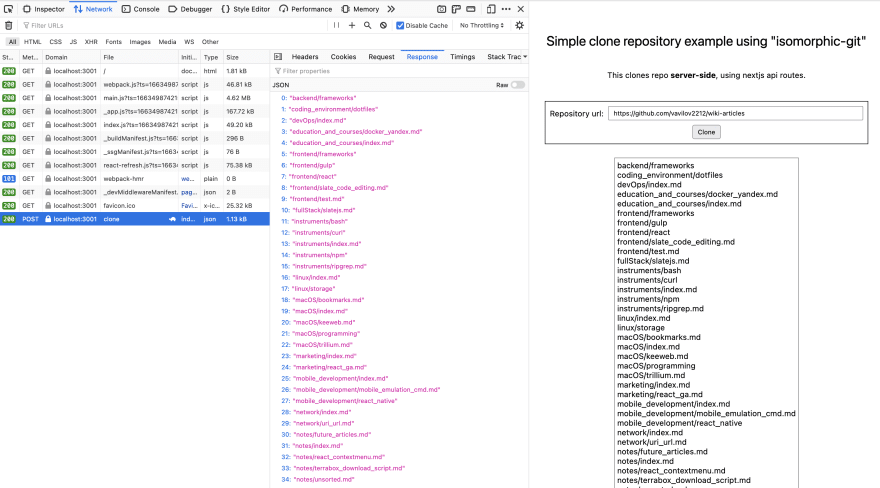Sort by Size column header

[246, 57]
